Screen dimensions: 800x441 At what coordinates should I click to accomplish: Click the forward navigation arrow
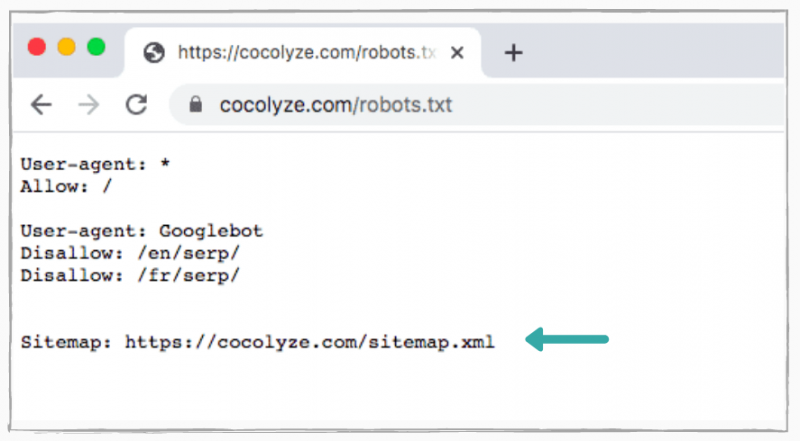click(x=89, y=105)
